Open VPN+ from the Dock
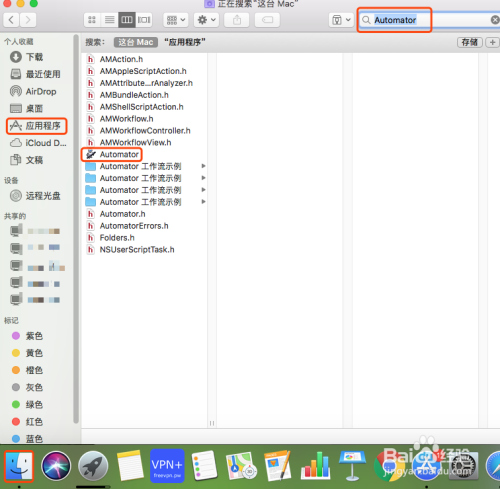 pos(167,466)
